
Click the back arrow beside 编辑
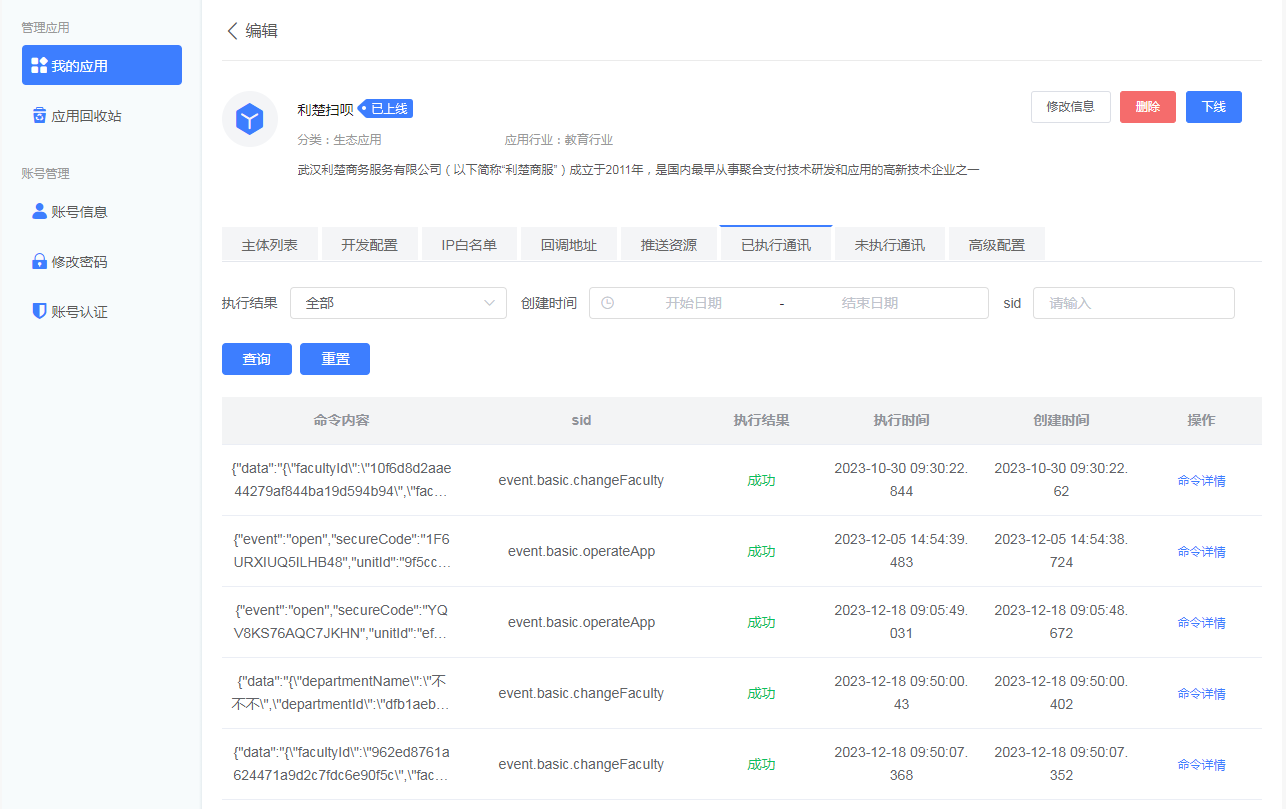(230, 31)
